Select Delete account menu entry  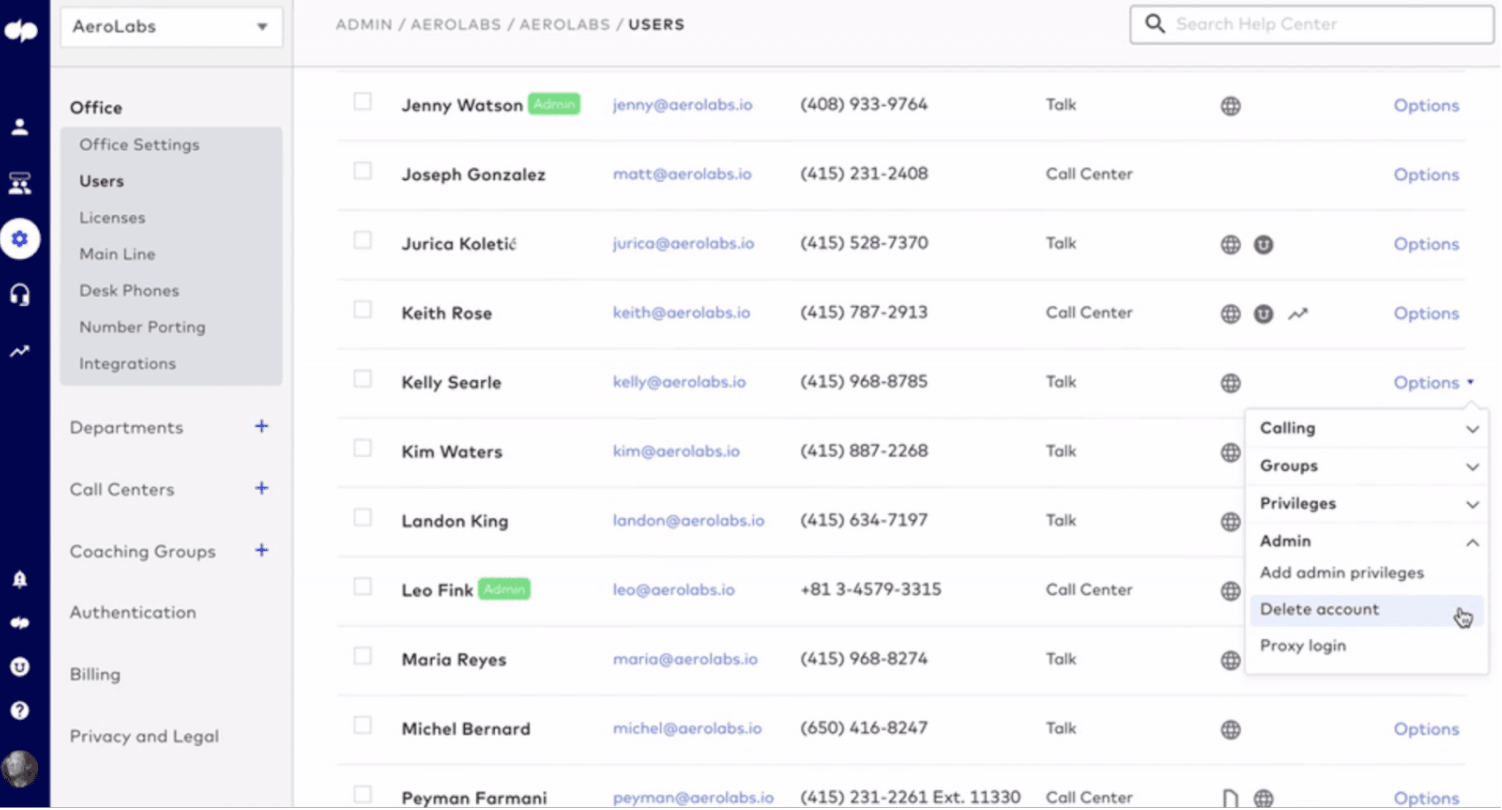point(1367,610)
